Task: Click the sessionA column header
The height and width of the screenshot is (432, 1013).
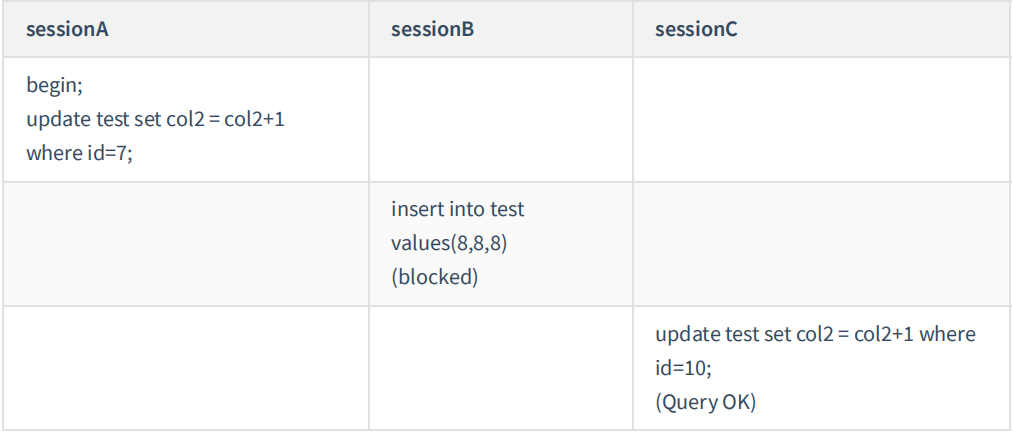Action: coord(67,30)
